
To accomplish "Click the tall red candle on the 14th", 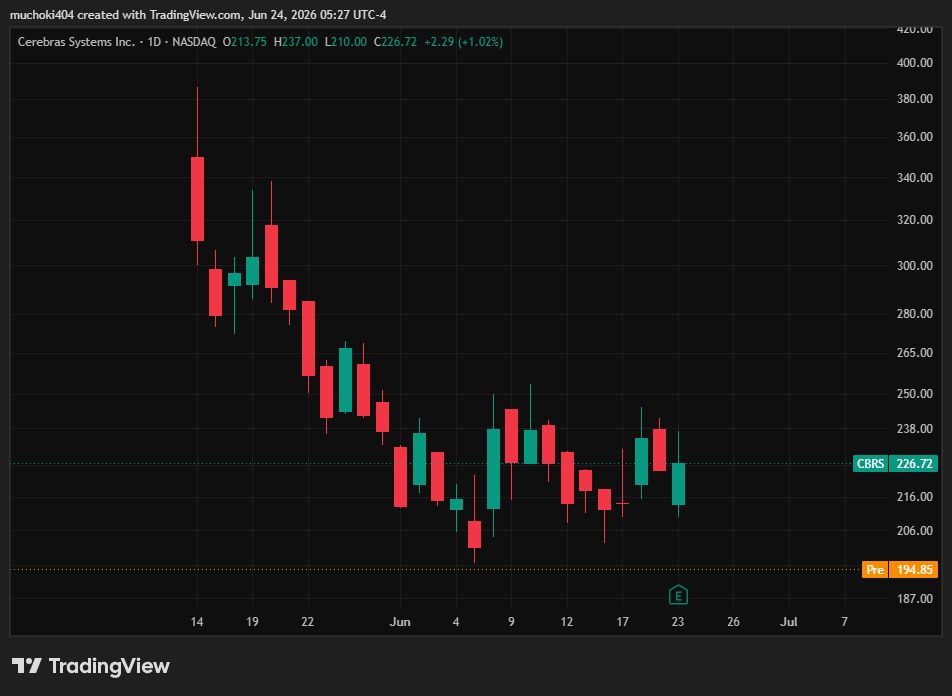I will coord(197,199).
